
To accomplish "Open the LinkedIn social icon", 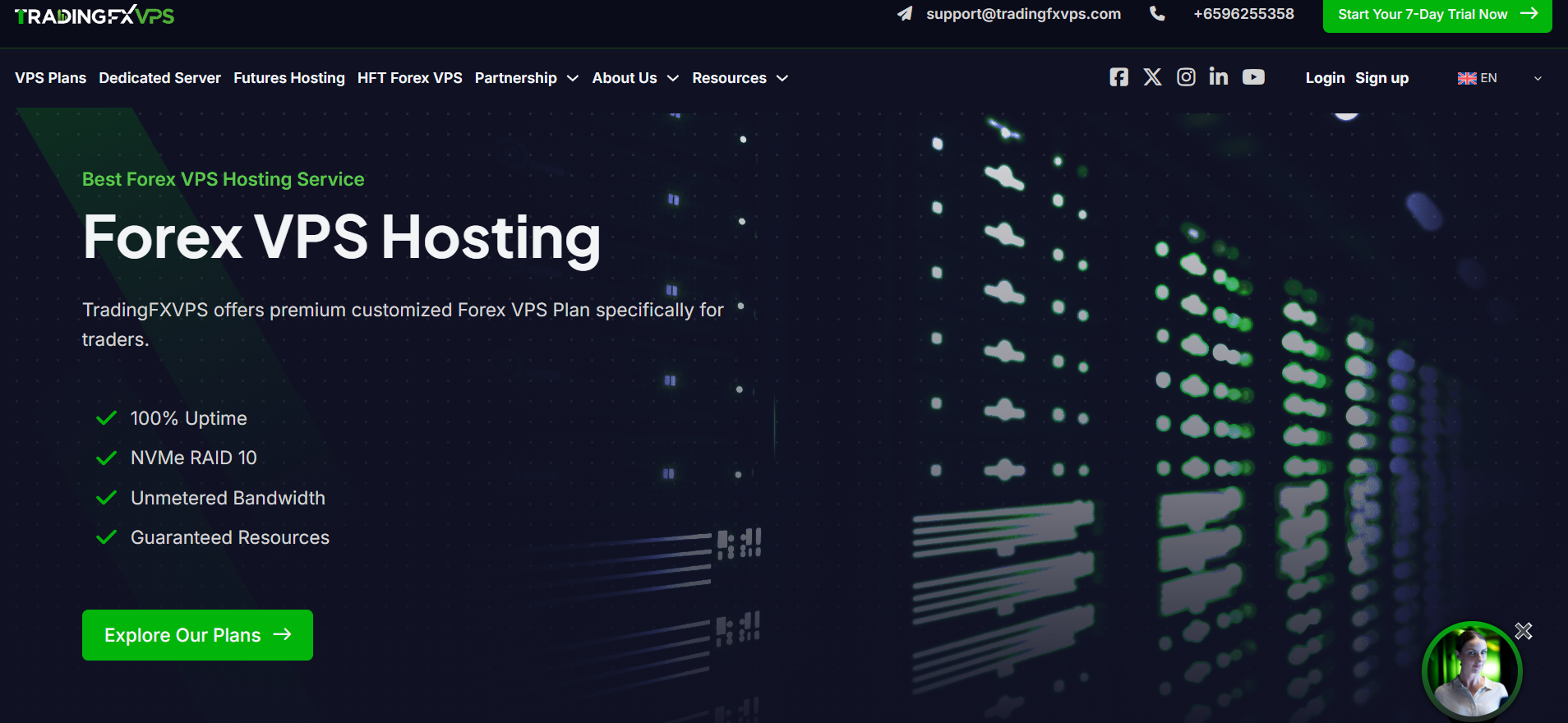I will click(1219, 76).
